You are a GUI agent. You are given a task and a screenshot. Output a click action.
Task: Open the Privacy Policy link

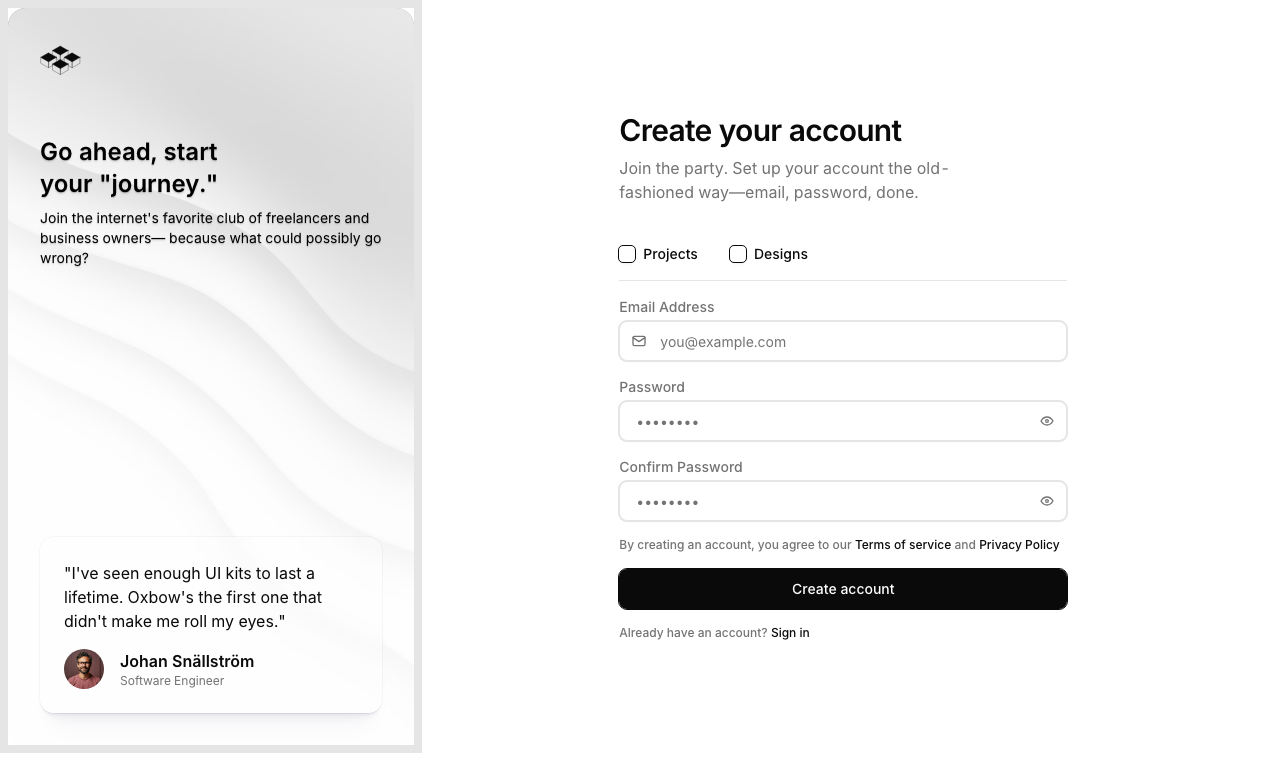pos(1019,545)
